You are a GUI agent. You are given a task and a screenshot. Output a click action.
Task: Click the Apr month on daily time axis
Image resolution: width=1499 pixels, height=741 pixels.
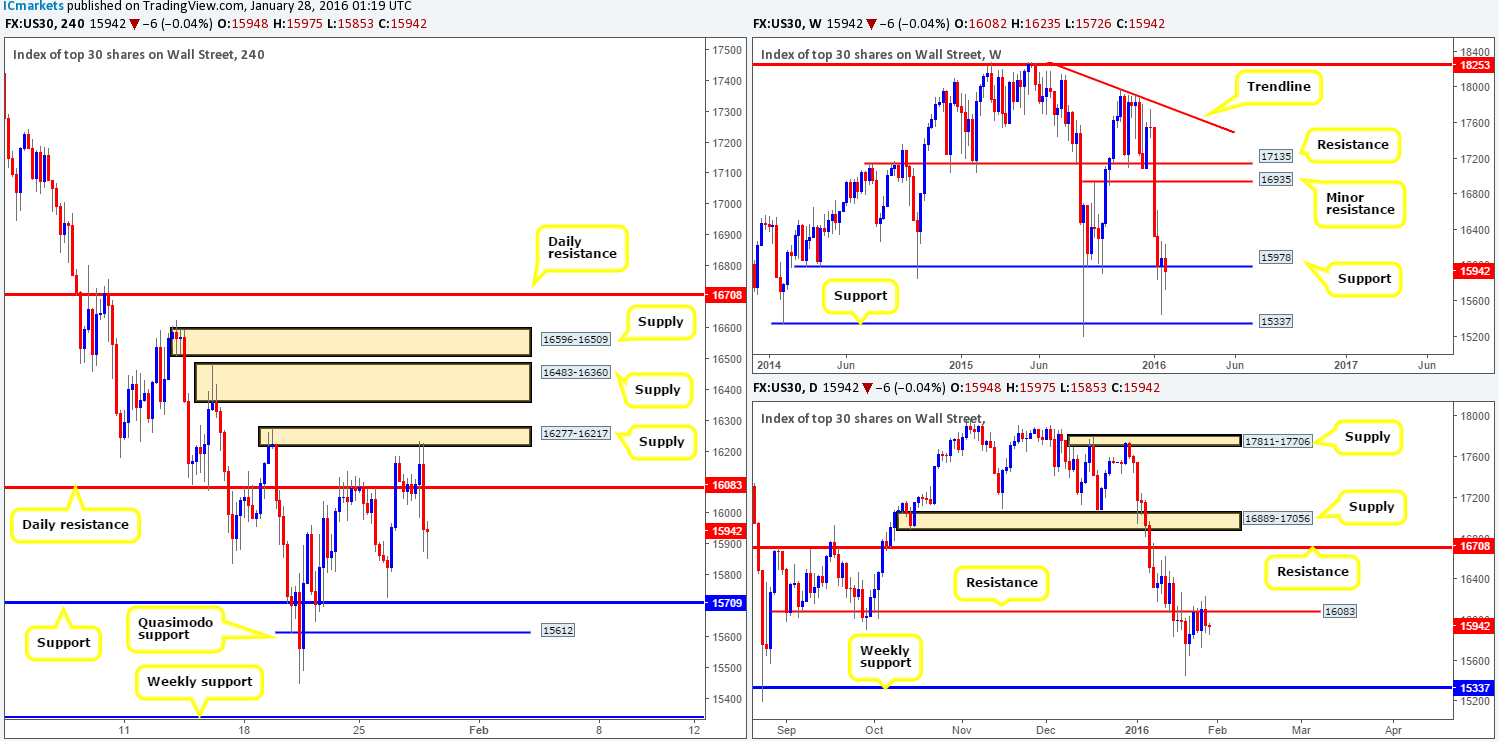1393,731
